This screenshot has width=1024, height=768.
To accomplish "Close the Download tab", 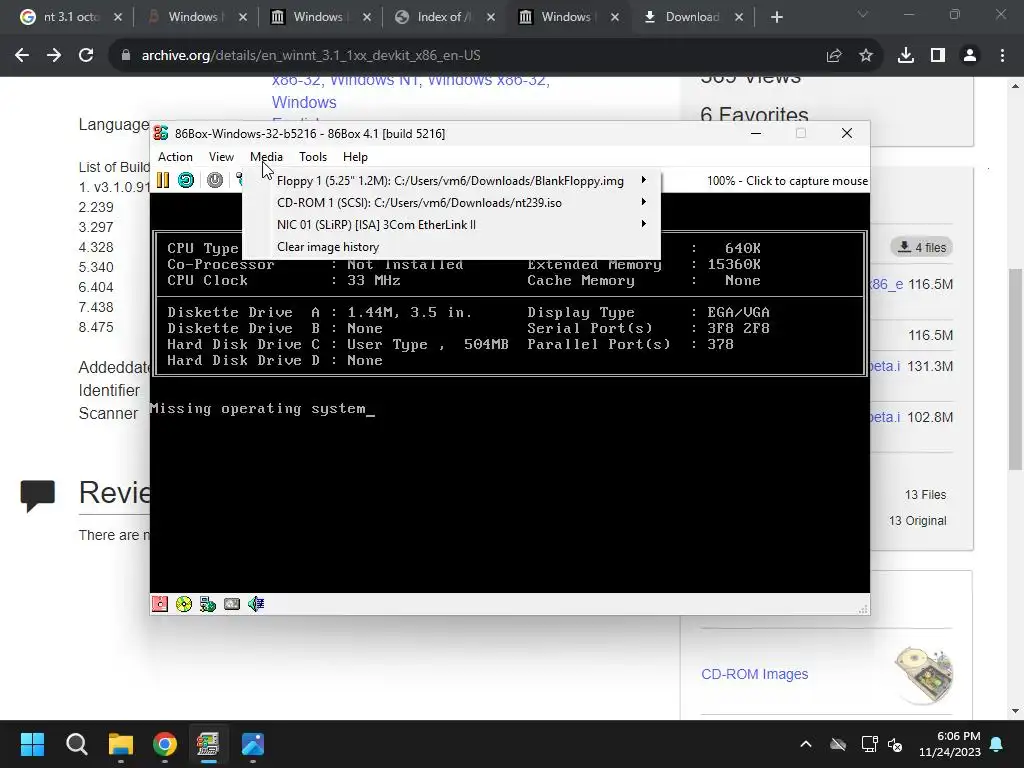I will (739, 17).
